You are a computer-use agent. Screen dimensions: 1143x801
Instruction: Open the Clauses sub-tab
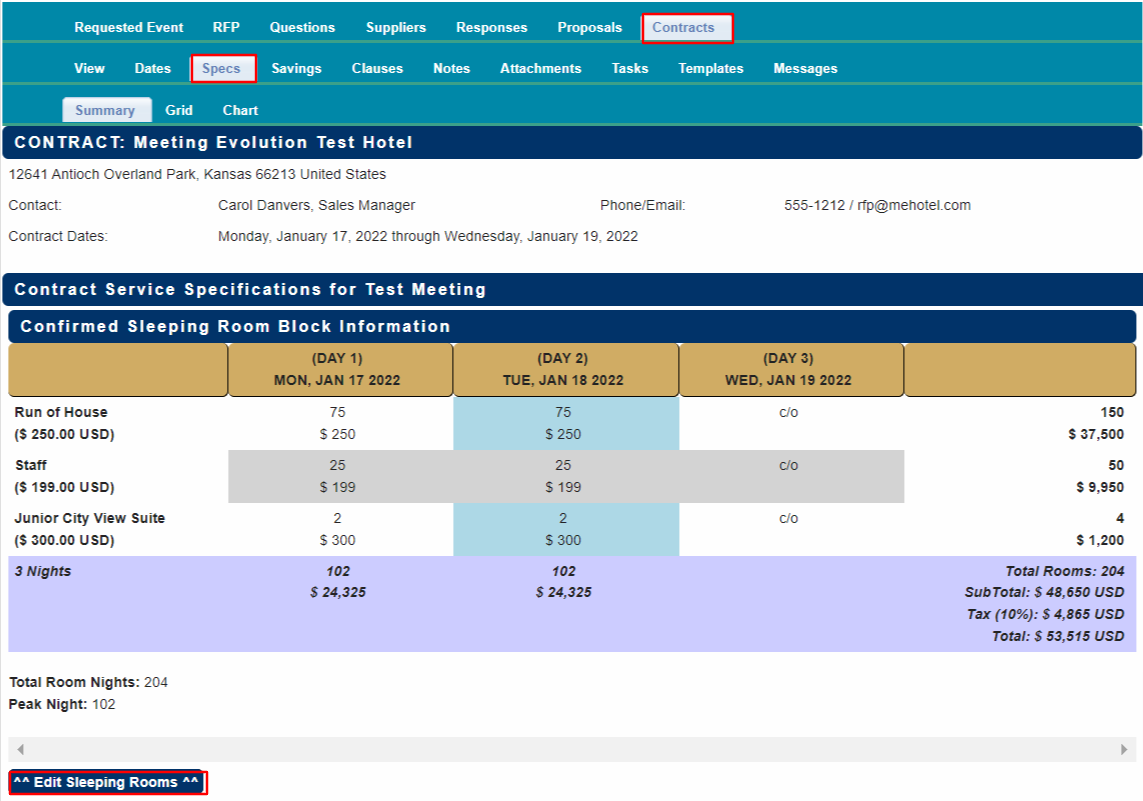[x=377, y=69]
